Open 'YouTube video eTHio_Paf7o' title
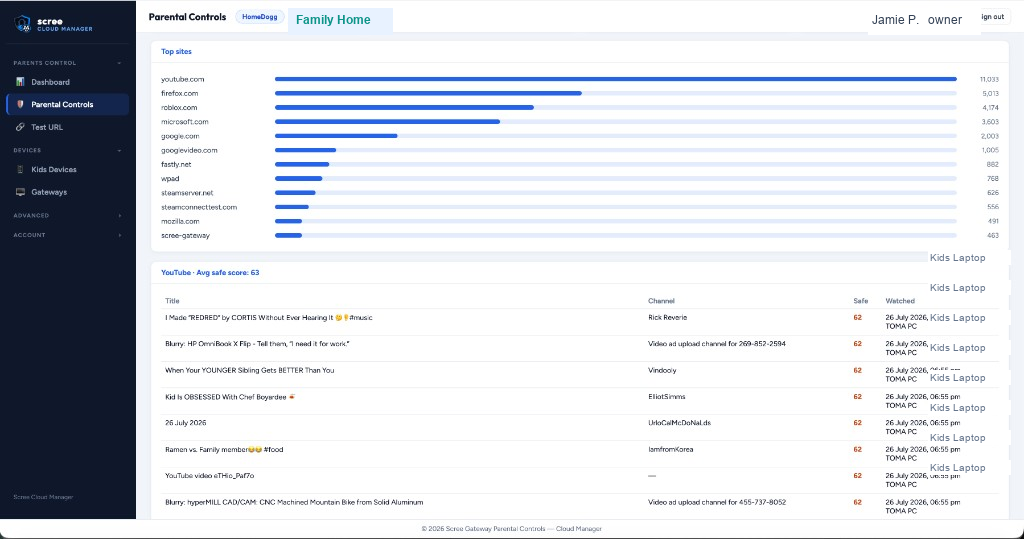This screenshot has width=1024, height=539. pos(210,476)
